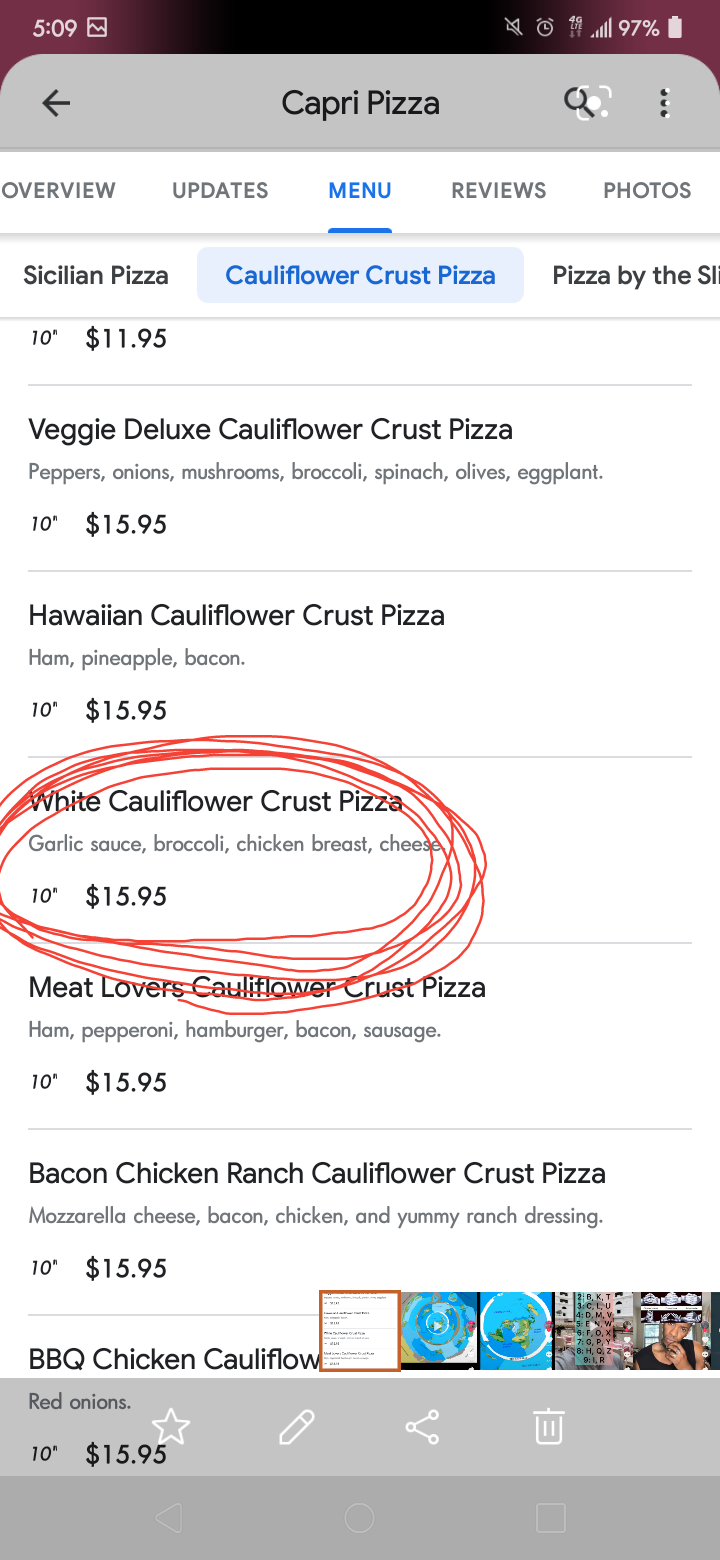The height and width of the screenshot is (1560, 720).
Task: Tap the back arrow beside Capri Pizza
Action: pos(56,103)
